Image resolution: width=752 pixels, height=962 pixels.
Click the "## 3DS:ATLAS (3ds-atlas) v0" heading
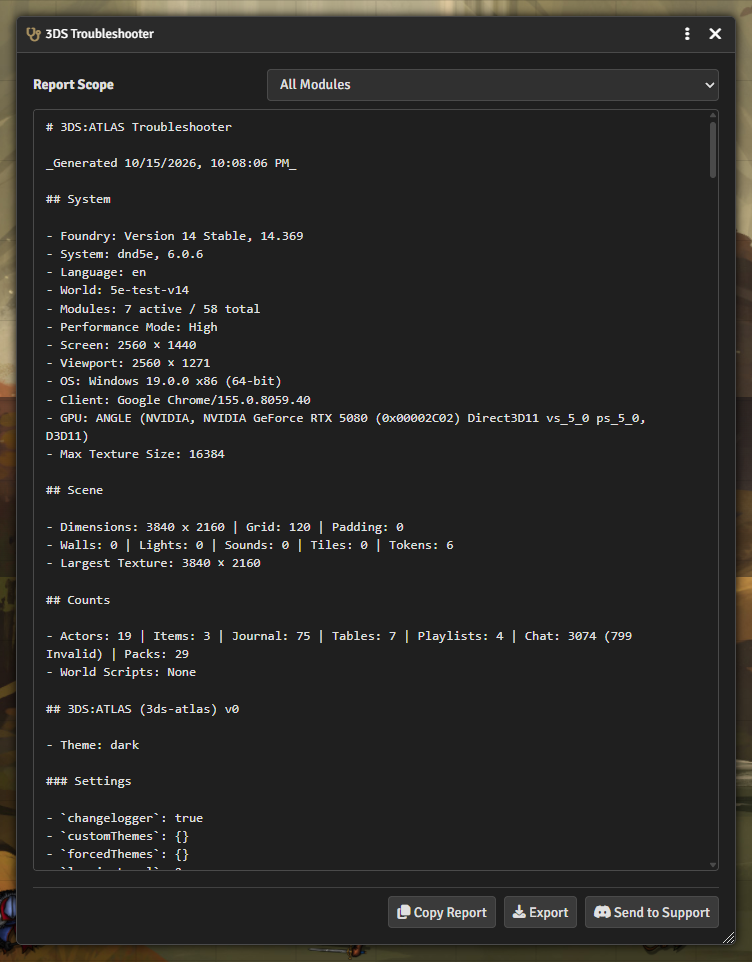[x=142, y=709]
